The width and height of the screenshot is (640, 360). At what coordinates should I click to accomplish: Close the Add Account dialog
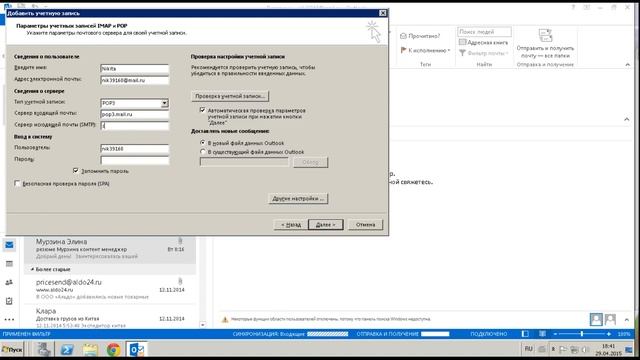tap(382, 13)
